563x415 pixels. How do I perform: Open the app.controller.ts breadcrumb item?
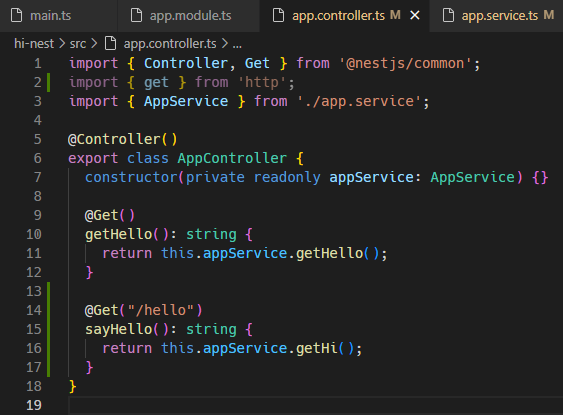tap(170, 43)
